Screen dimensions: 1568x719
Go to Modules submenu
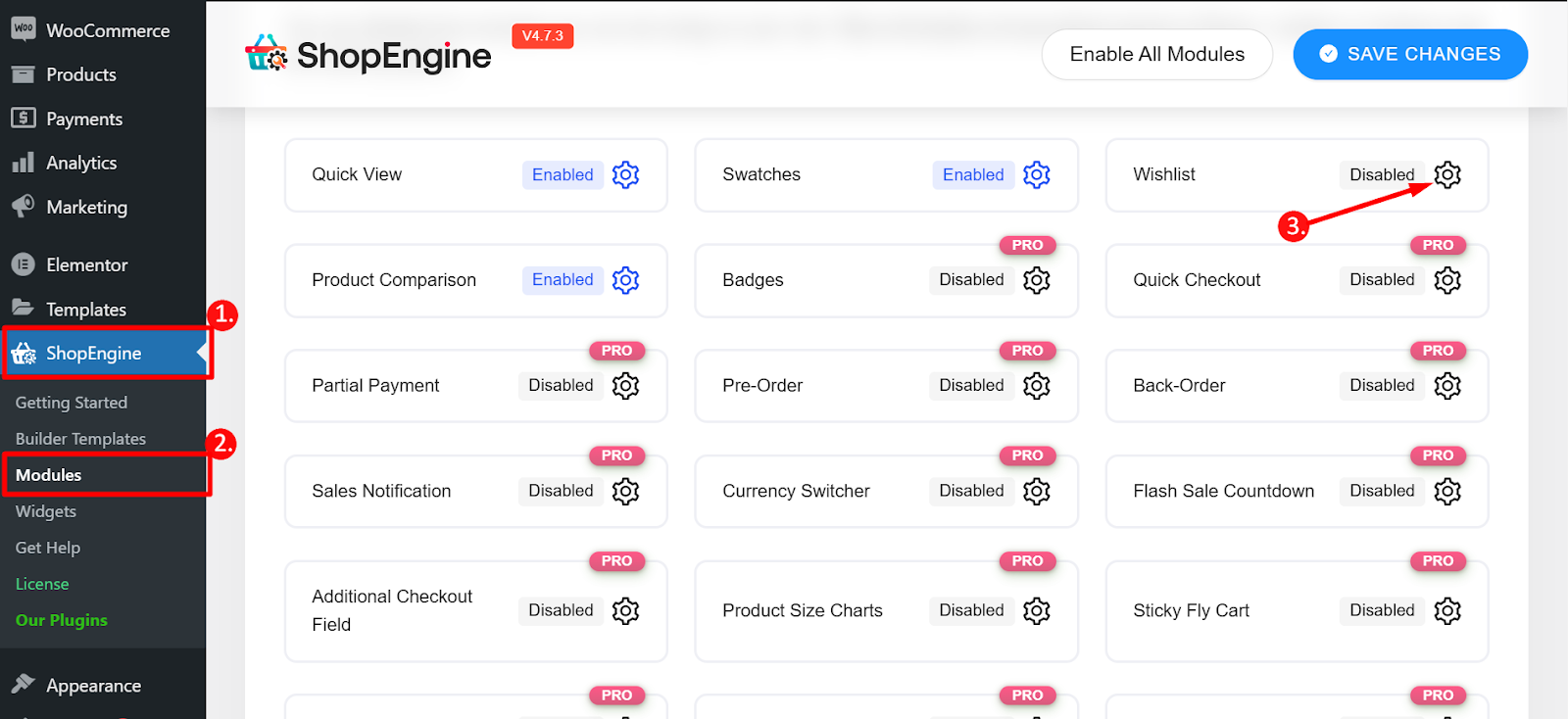tap(49, 475)
